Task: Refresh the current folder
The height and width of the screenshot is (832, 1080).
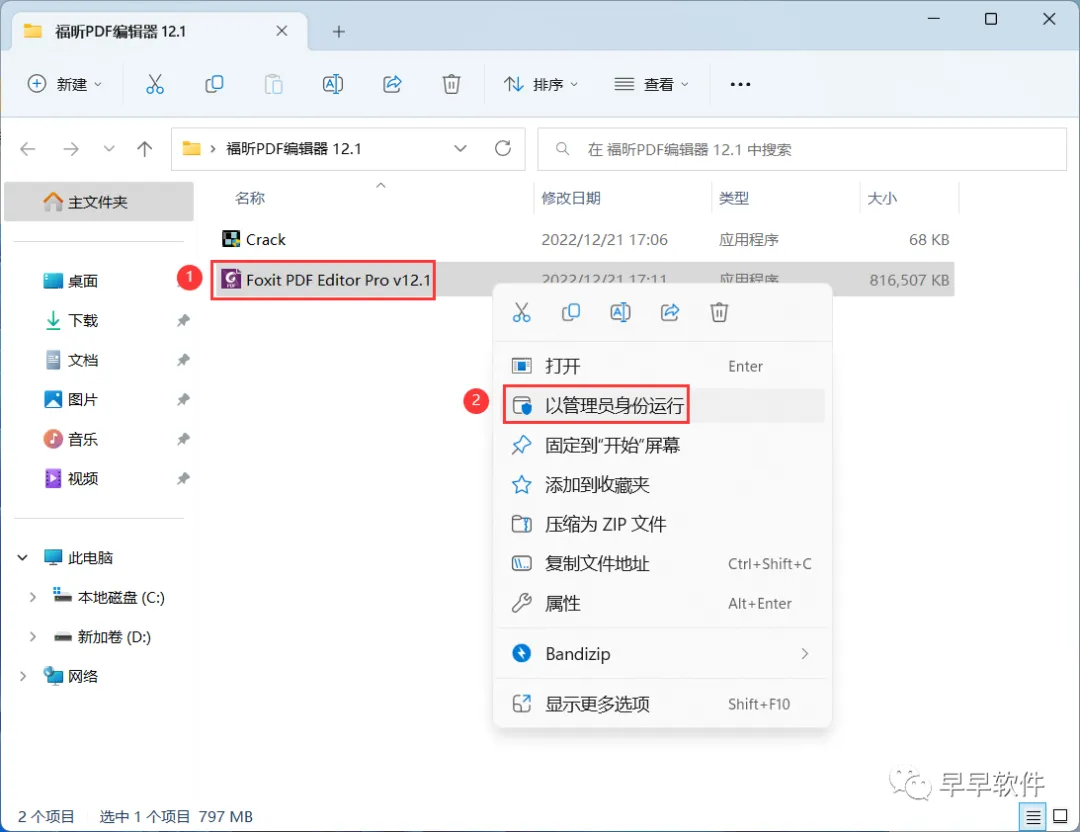Action: (x=503, y=149)
